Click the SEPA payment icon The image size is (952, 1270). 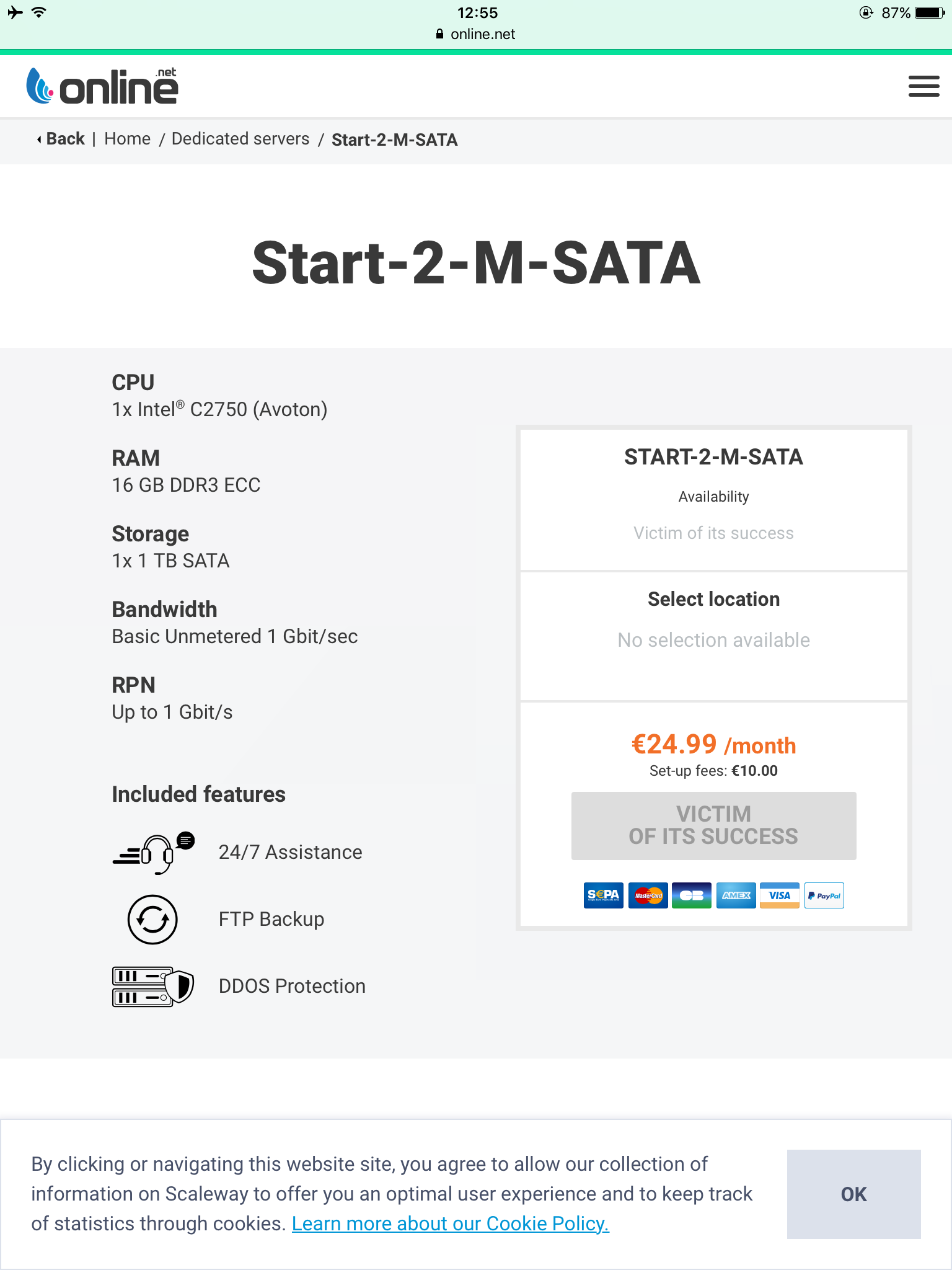pos(603,895)
